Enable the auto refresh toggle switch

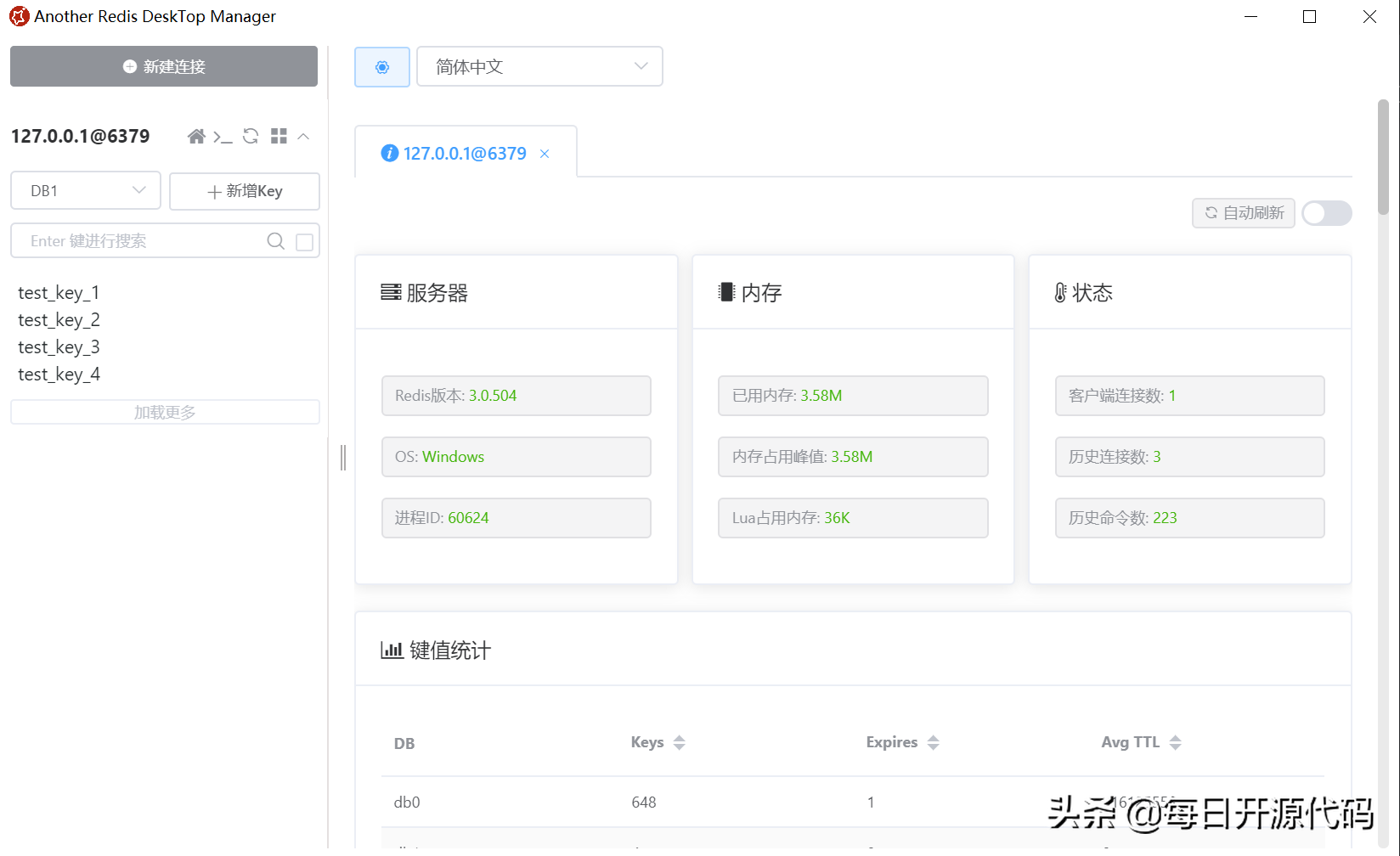coord(1327,213)
